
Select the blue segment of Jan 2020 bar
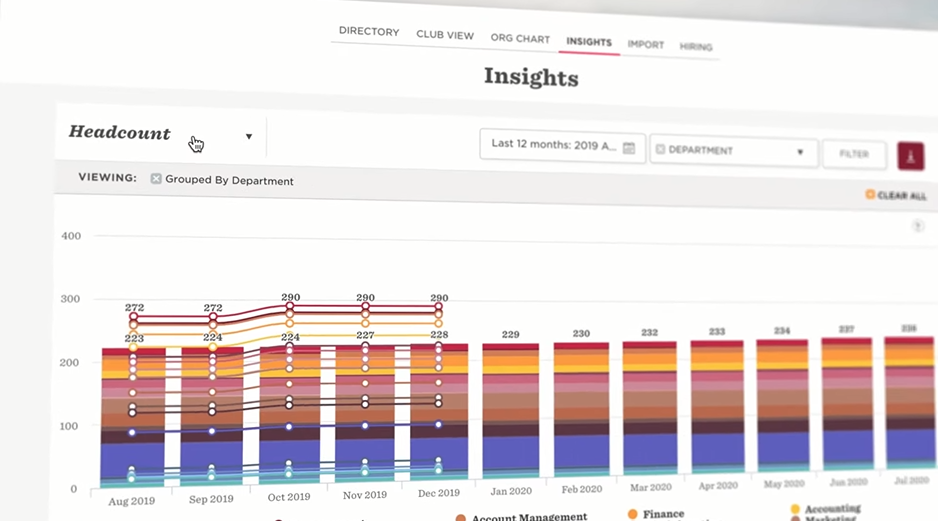pos(511,453)
